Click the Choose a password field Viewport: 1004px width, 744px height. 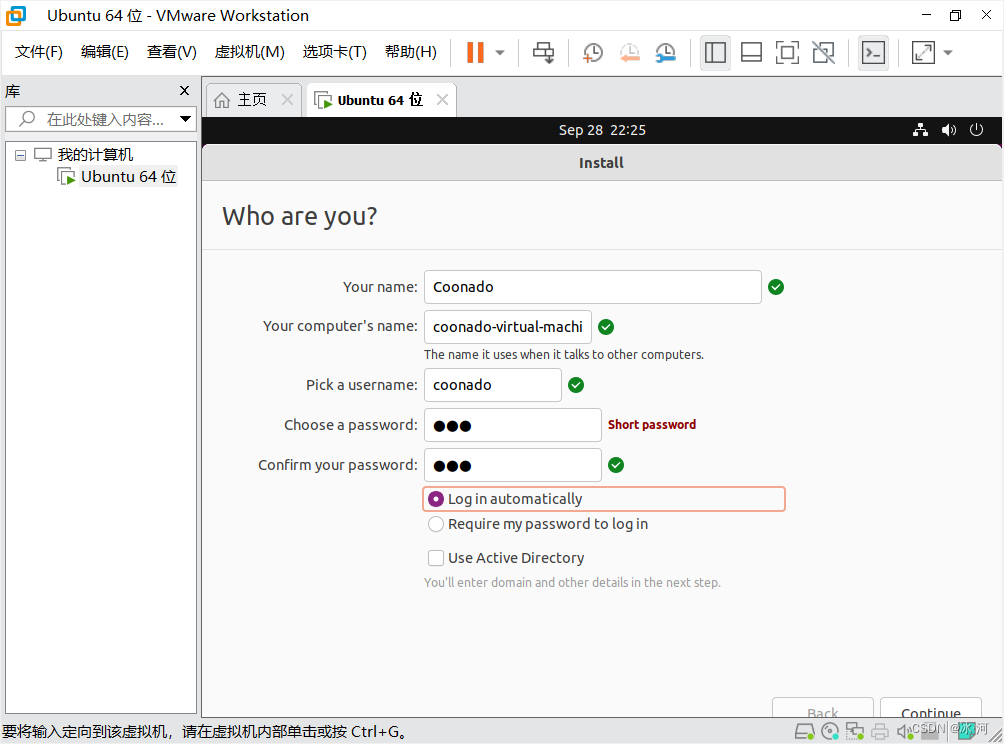coord(513,425)
